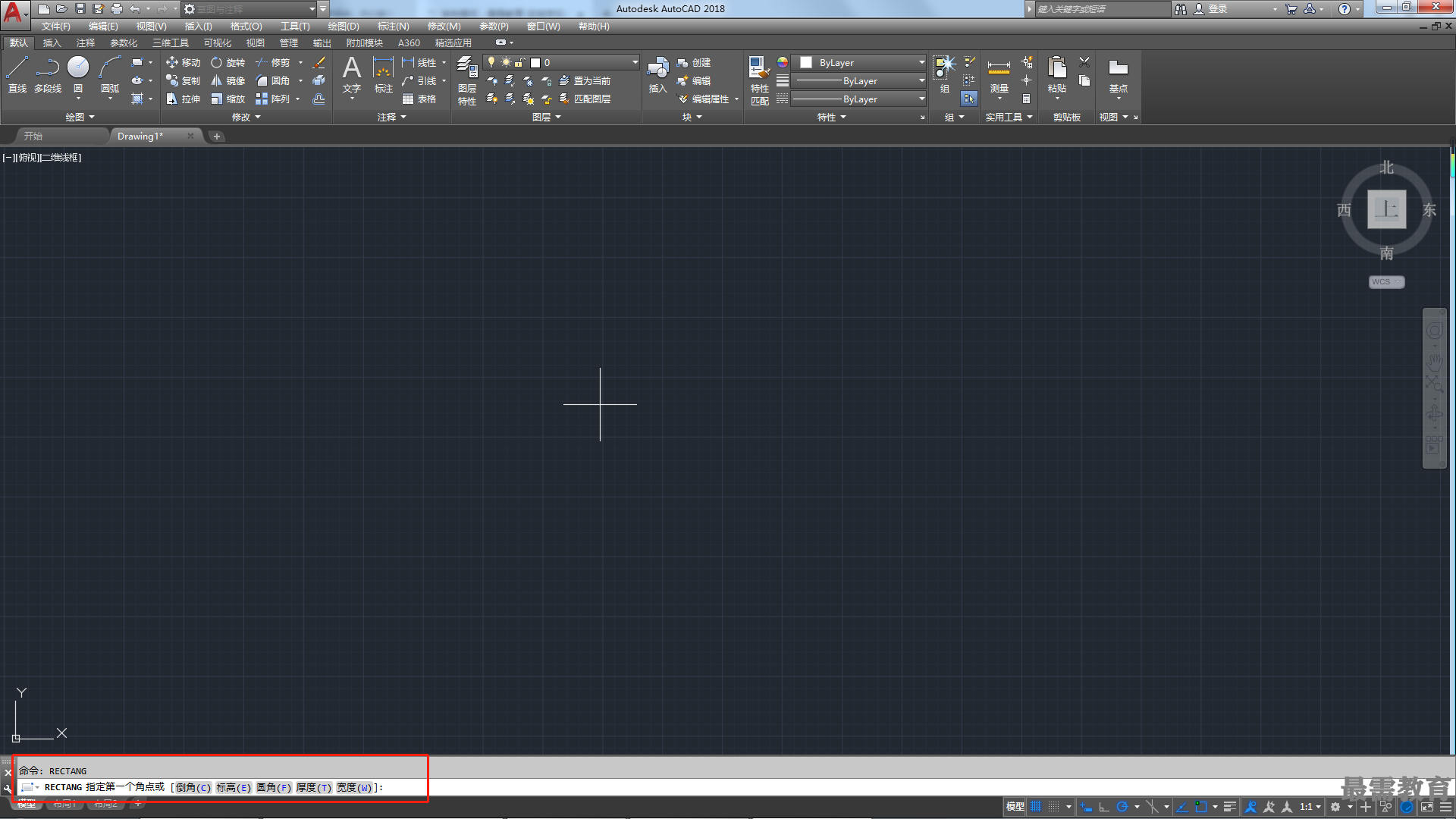Open the ByLayer lineweight dropdown

tap(860, 80)
